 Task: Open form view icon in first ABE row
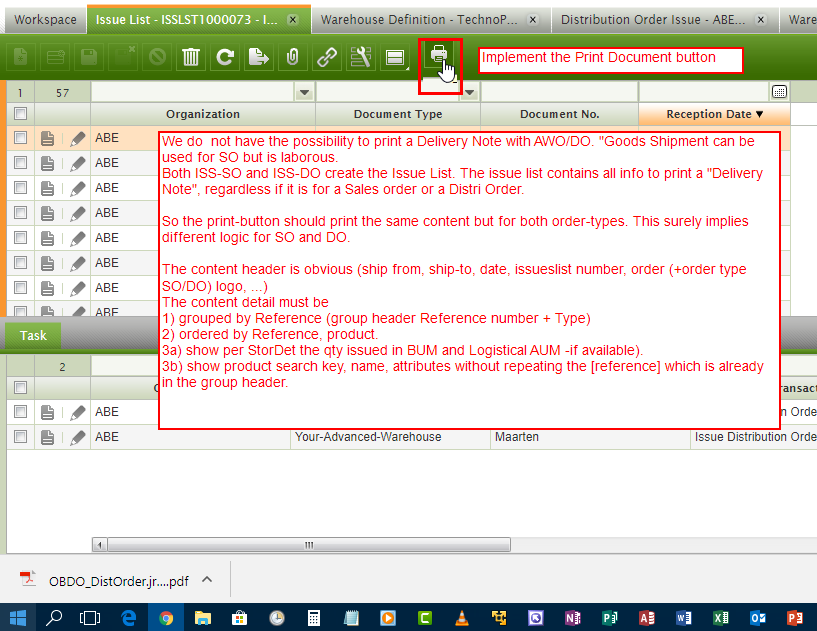point(47,139)
